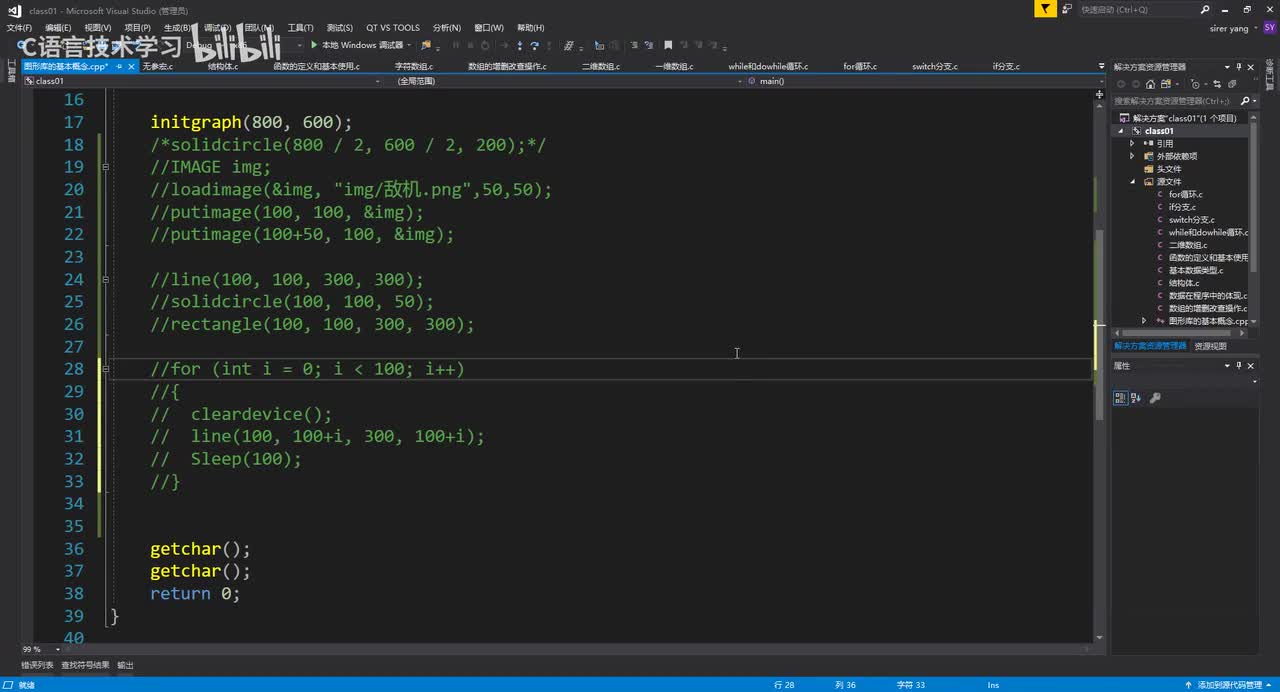Open the feedback icon beside Quick Launch
The width and height of the screenshot is (1280, 692).
pyautogui.click(x=1069, y=9)
